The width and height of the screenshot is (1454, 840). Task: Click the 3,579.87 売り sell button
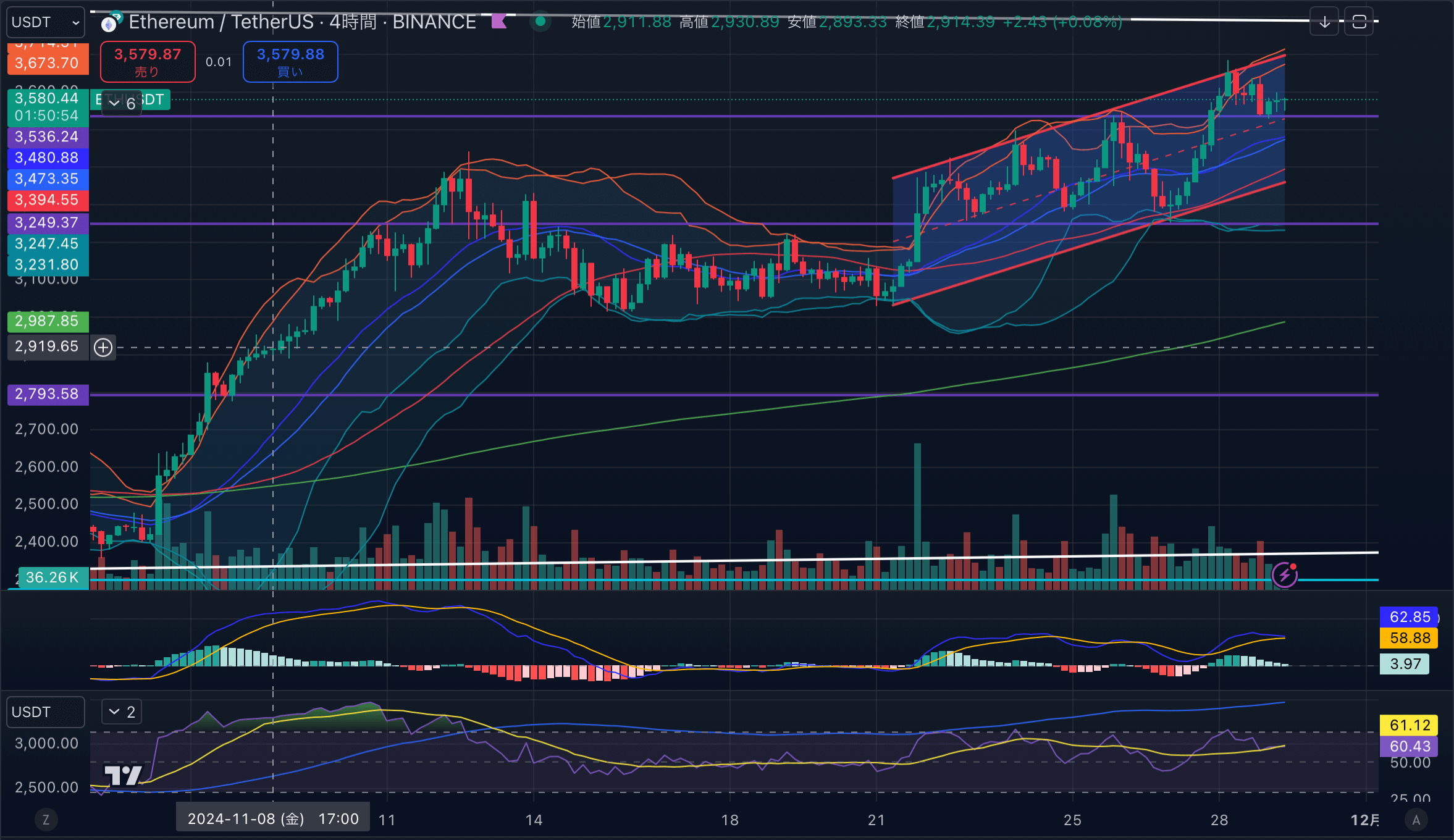[x=148, y=62]
